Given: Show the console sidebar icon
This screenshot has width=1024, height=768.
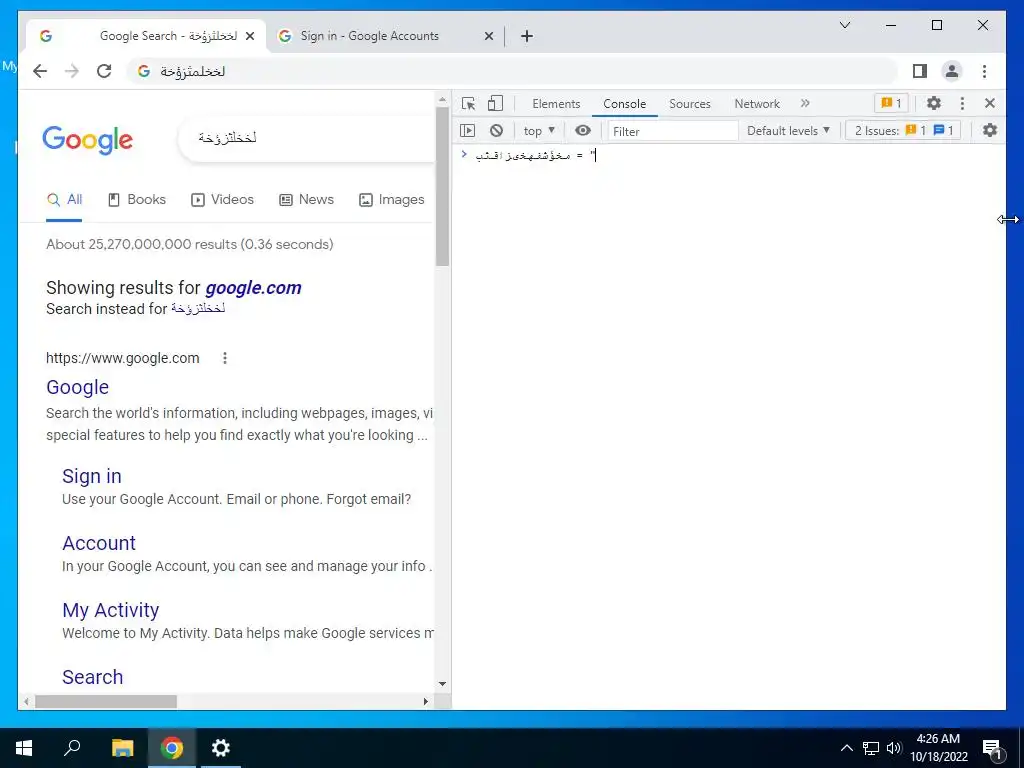Looking at the screenshot, I should (x=468, y=131).
